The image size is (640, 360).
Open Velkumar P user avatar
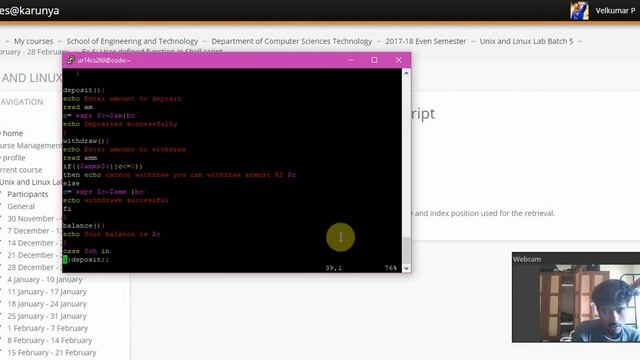pyautogui.click(x=579, y=11)
